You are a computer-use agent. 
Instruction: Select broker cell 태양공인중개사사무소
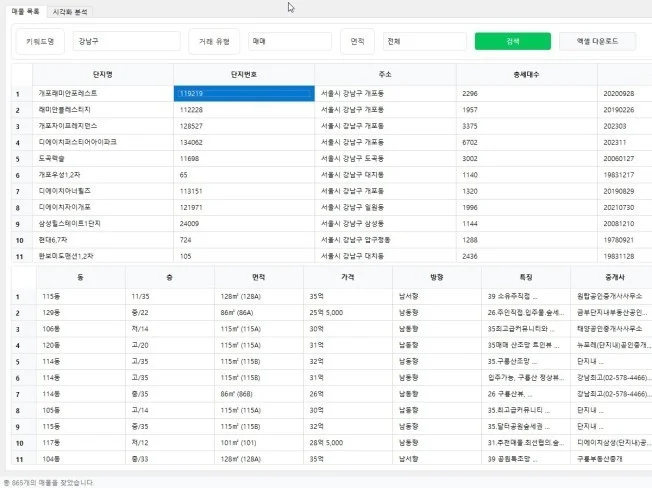(x=611, y=329)
